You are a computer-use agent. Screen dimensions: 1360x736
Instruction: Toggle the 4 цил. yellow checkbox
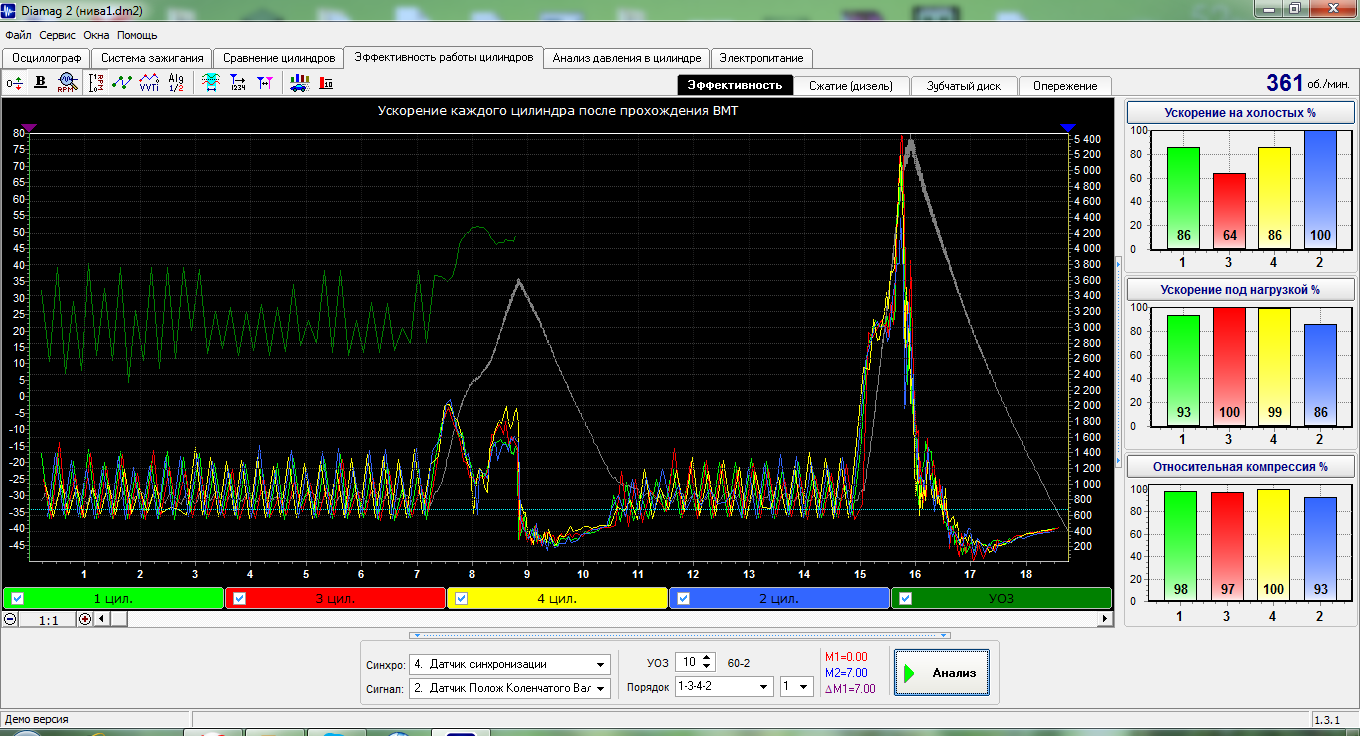(x=461, y=599)
